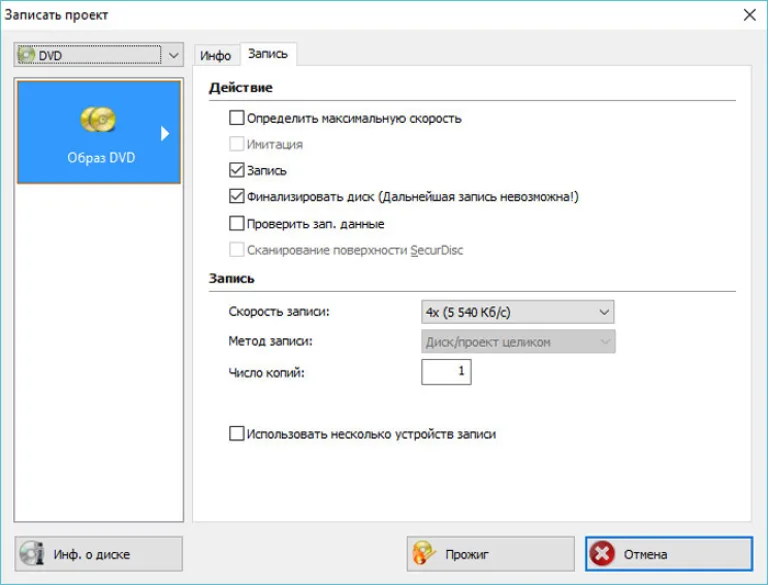Click the Число копий label

coord(266,373)
